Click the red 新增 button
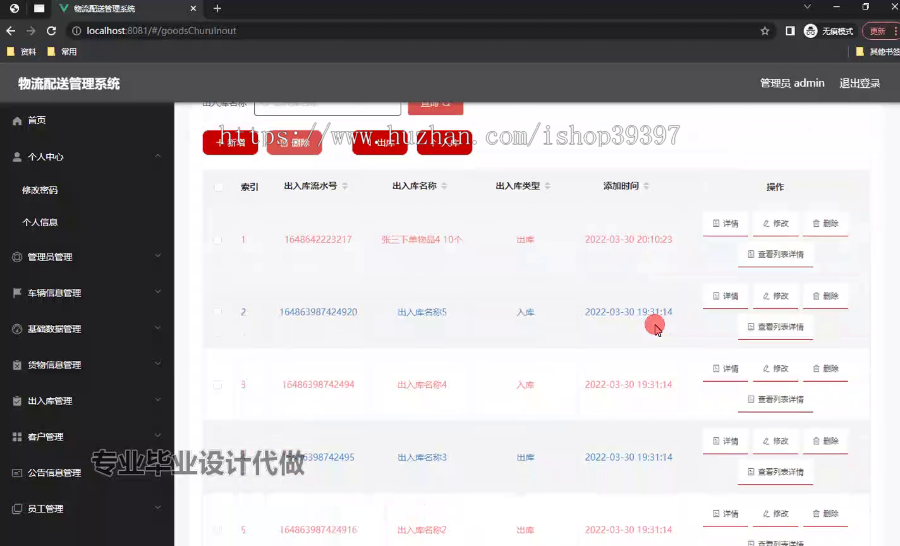Viewport: 900px width, 546px height. (x=230, y=142)
